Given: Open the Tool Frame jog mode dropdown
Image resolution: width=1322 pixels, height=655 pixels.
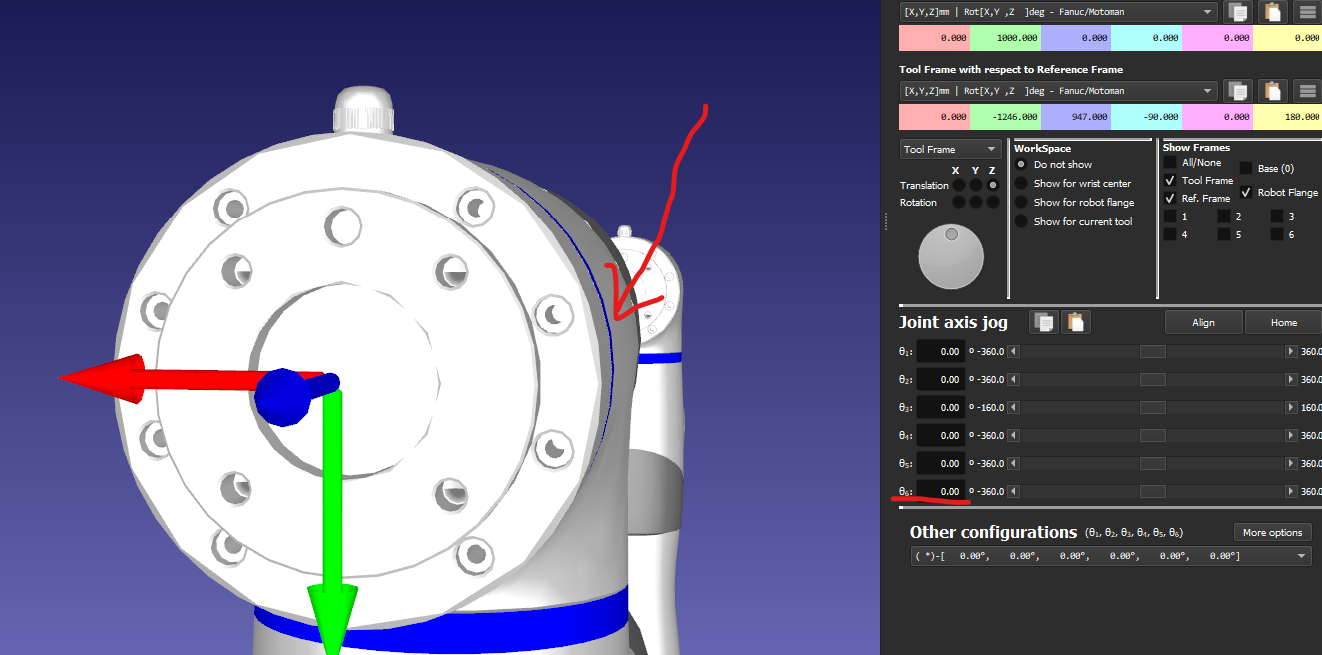Looking at the screenshot, I should 950,149.
